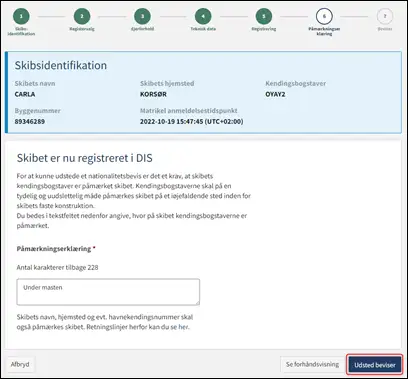
Task: Click the Skibets navn label
Action: pos(35,84)
